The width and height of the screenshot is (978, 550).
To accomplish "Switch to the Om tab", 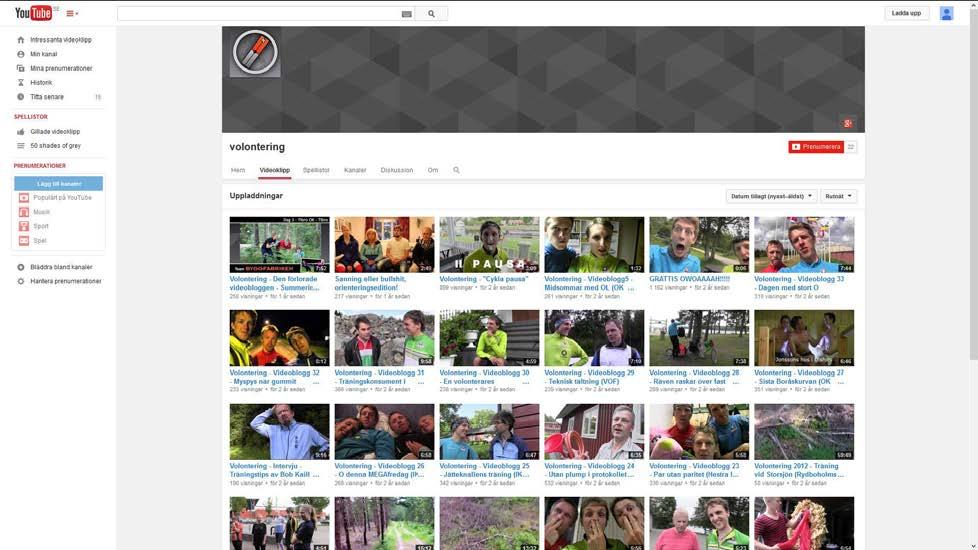I will (433, 170).
